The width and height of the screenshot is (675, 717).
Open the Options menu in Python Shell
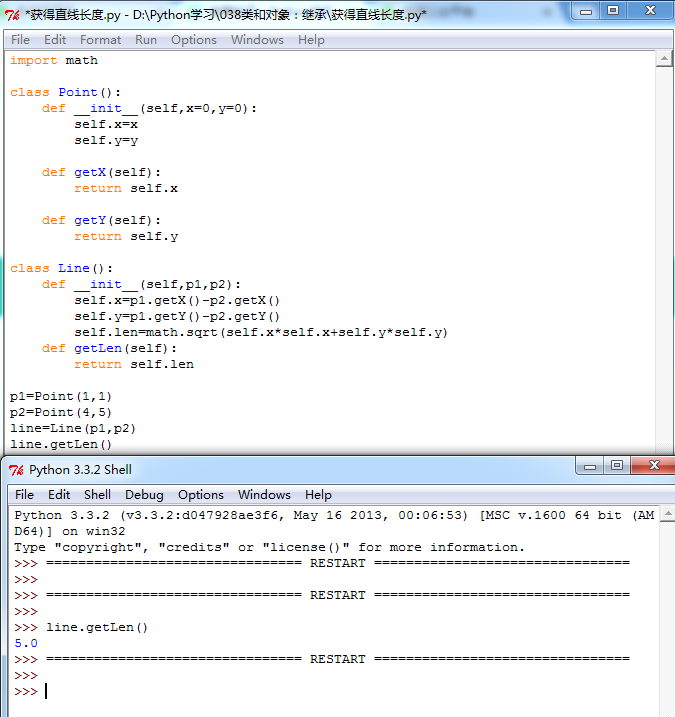point(201,495)
